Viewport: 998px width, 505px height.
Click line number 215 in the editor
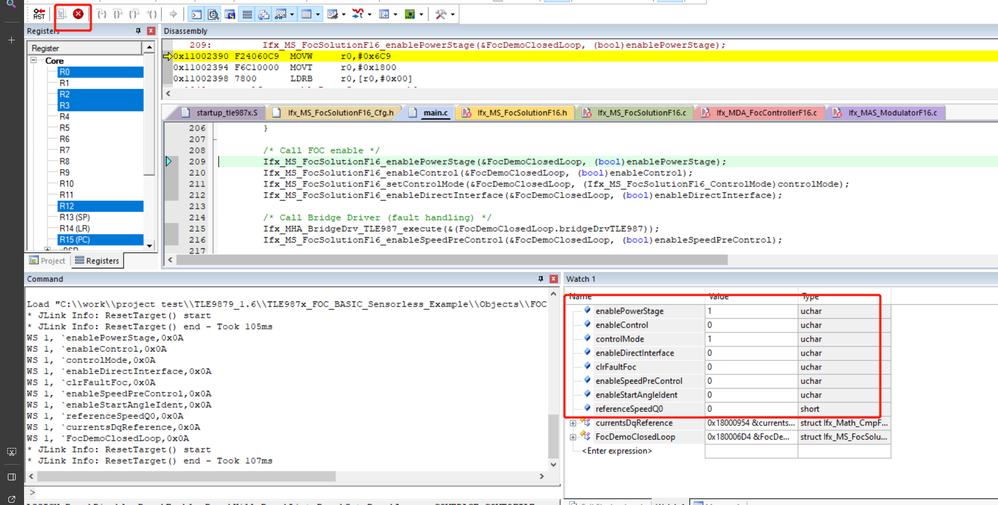click(x=197, y=229)
